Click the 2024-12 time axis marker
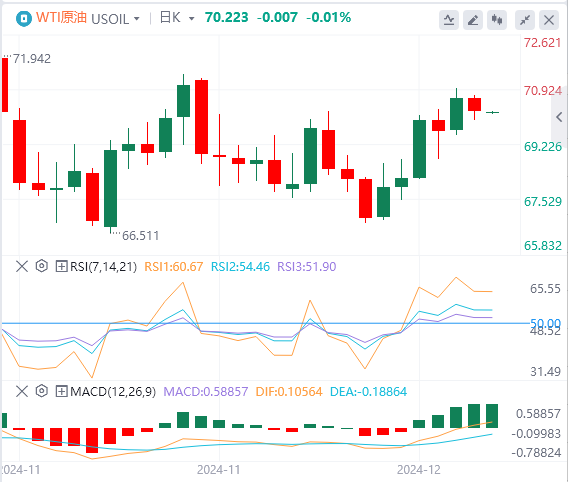 [x=419, y=470]
